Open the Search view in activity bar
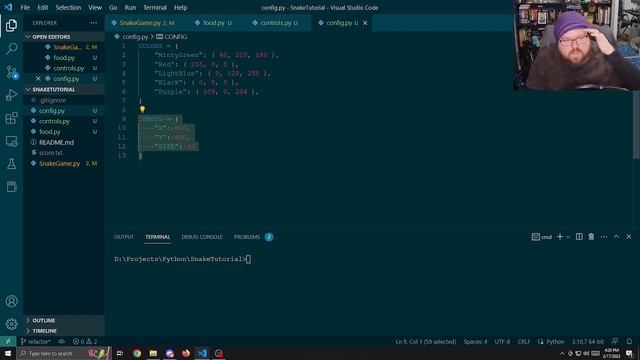640x360 pixels. pyautogui.click(x=11, y=49)
